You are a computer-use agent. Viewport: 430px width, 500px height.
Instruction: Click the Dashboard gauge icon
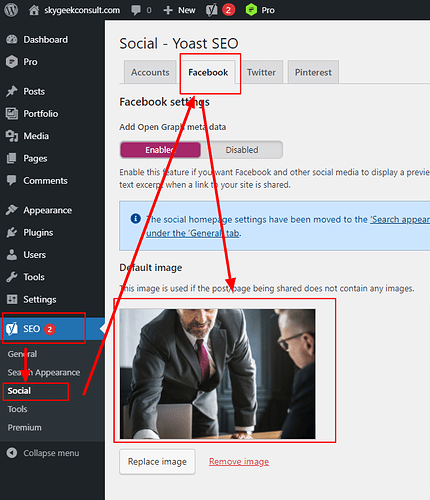click(x=12, y=39)
